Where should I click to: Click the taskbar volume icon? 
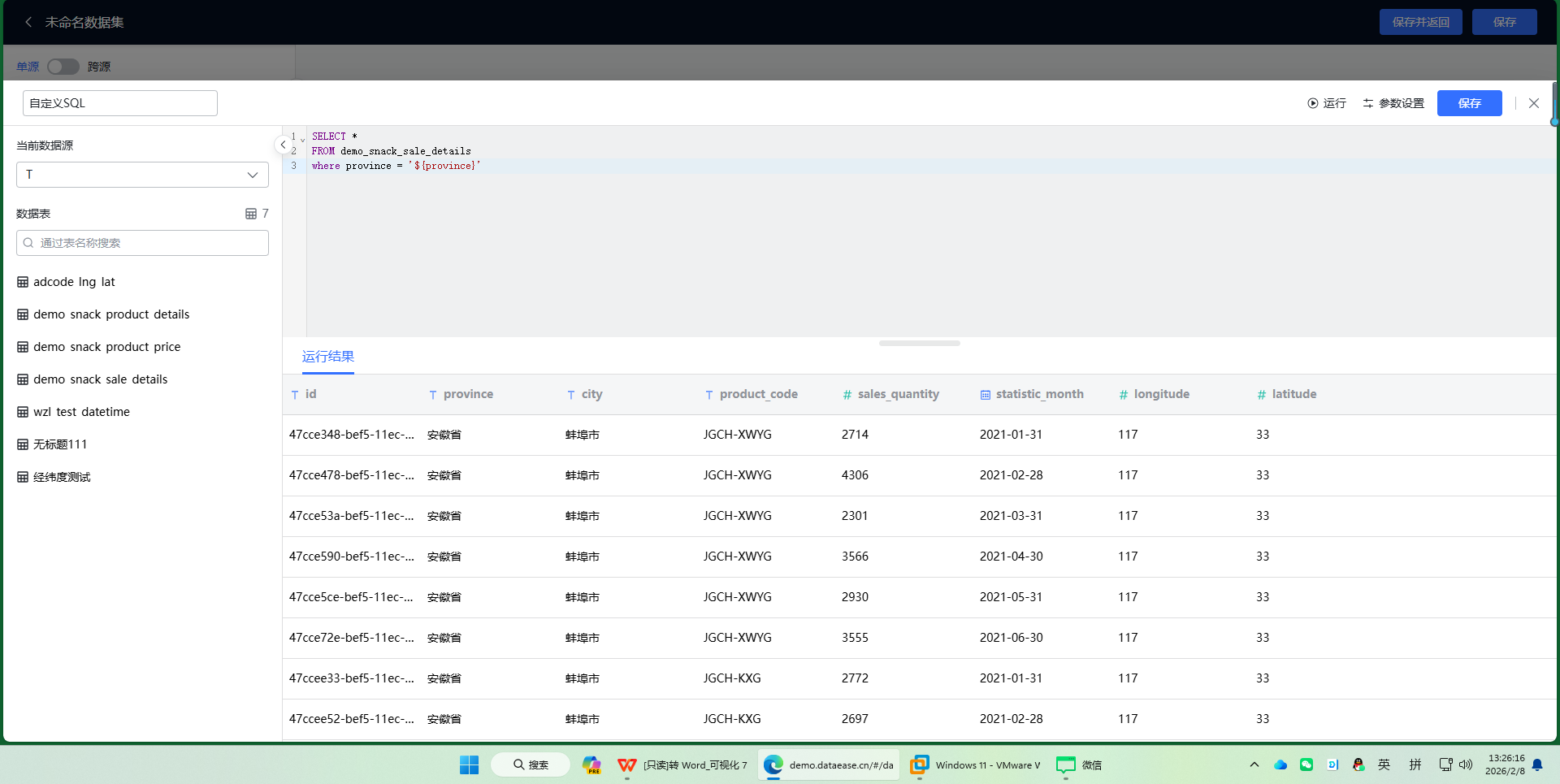(1467, 765)
